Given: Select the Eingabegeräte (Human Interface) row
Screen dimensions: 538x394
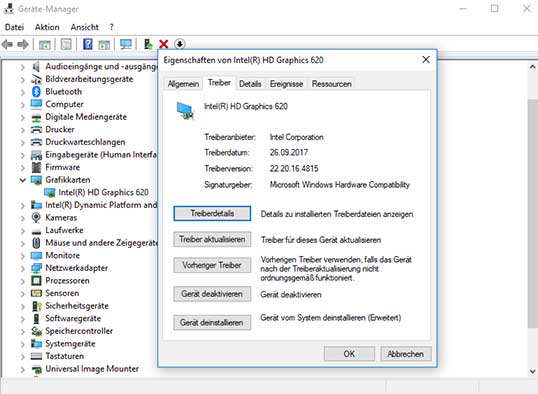Looking at the screenshot, I should click(101, 155).
